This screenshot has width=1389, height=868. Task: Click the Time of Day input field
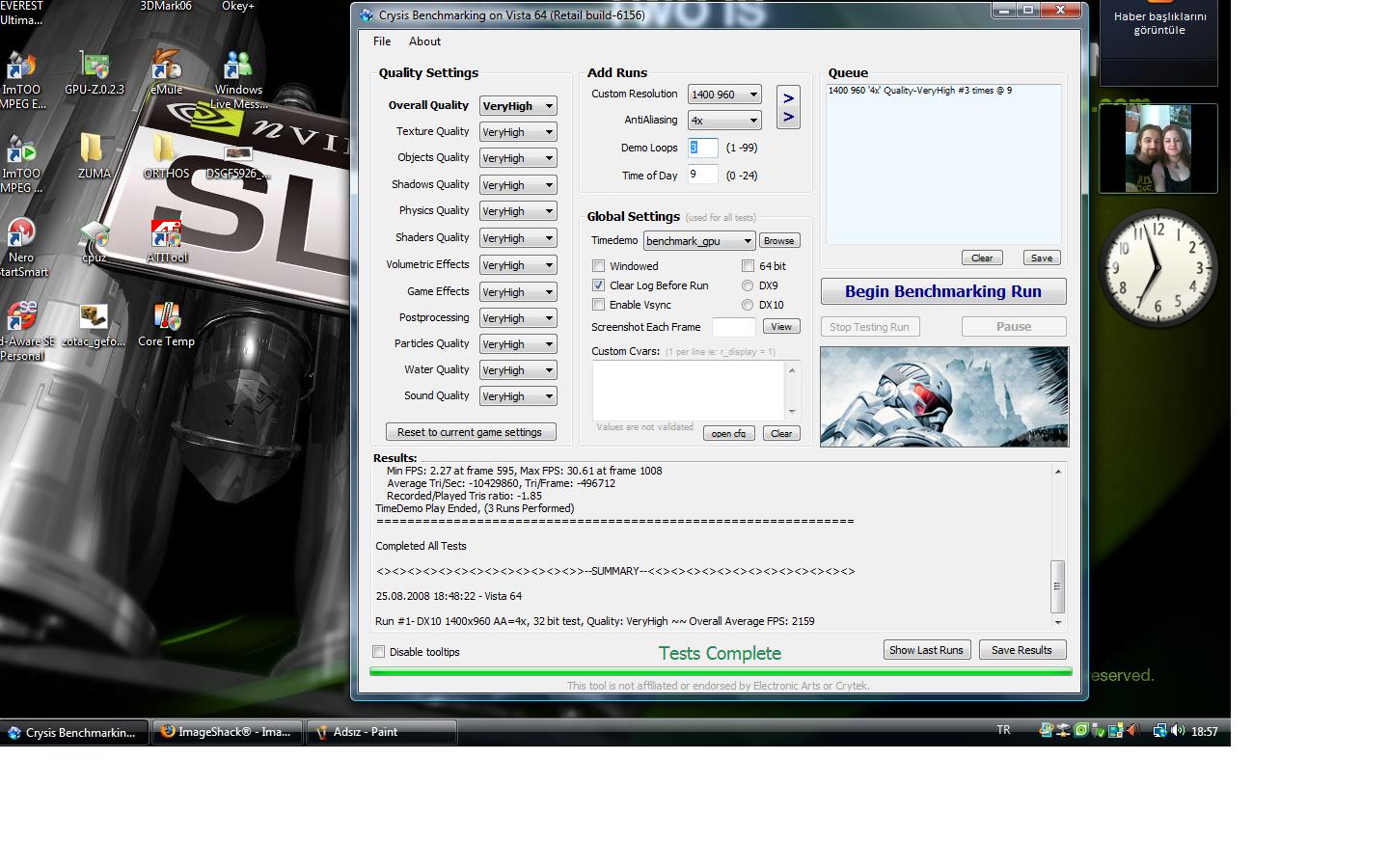tap(702, 175)
